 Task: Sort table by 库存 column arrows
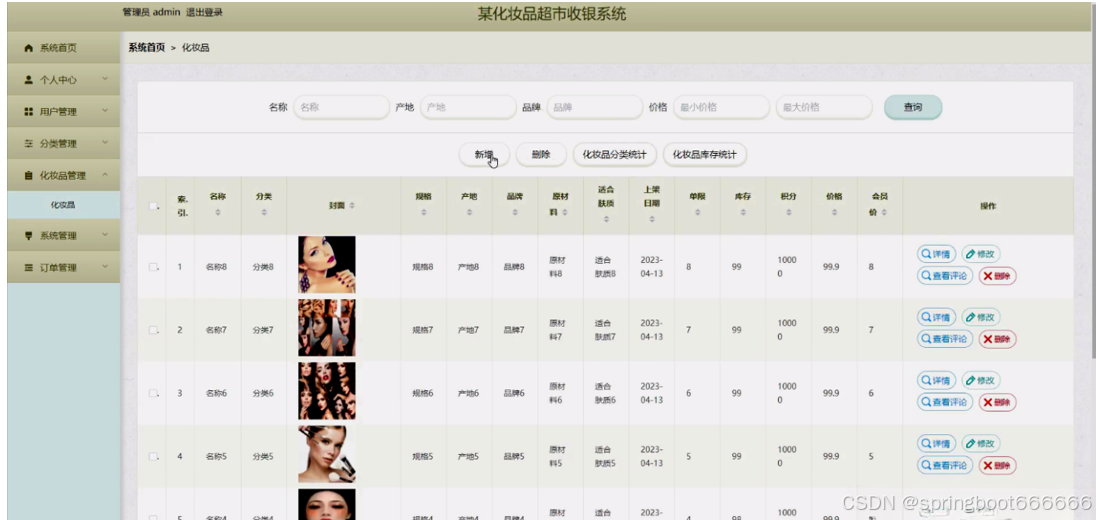coord(742,212)
